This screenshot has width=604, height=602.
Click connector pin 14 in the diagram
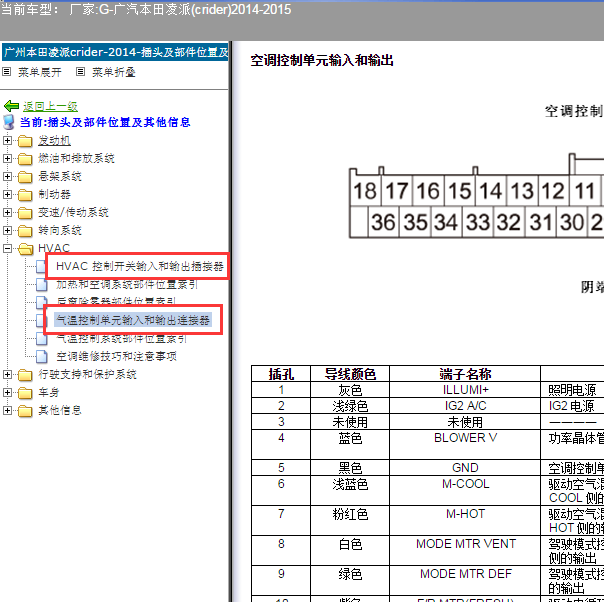pyautogui.click(x=490, y=191)
